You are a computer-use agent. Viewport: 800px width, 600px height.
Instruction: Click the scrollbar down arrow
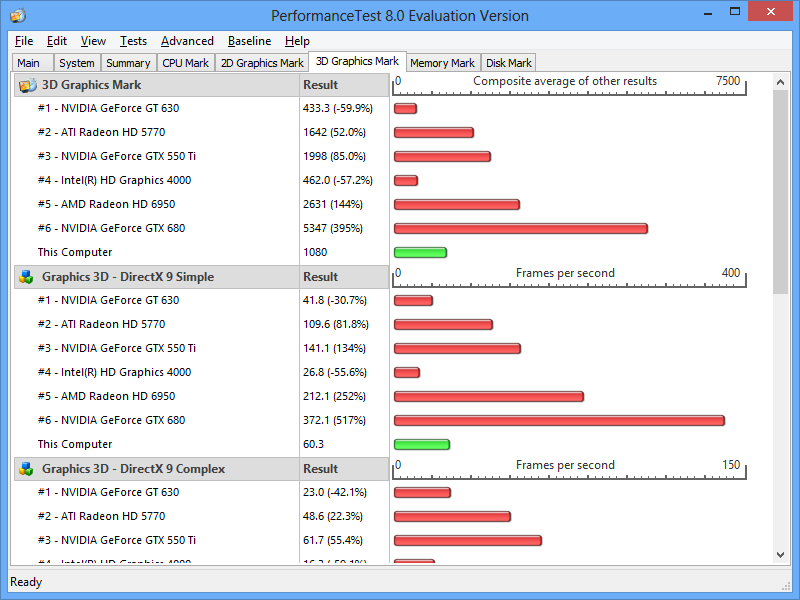point(780,555)
